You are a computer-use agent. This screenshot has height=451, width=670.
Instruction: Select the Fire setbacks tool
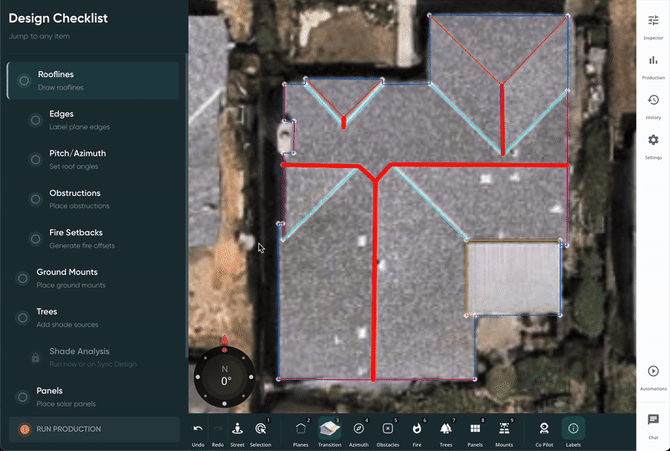coord(416,431)
